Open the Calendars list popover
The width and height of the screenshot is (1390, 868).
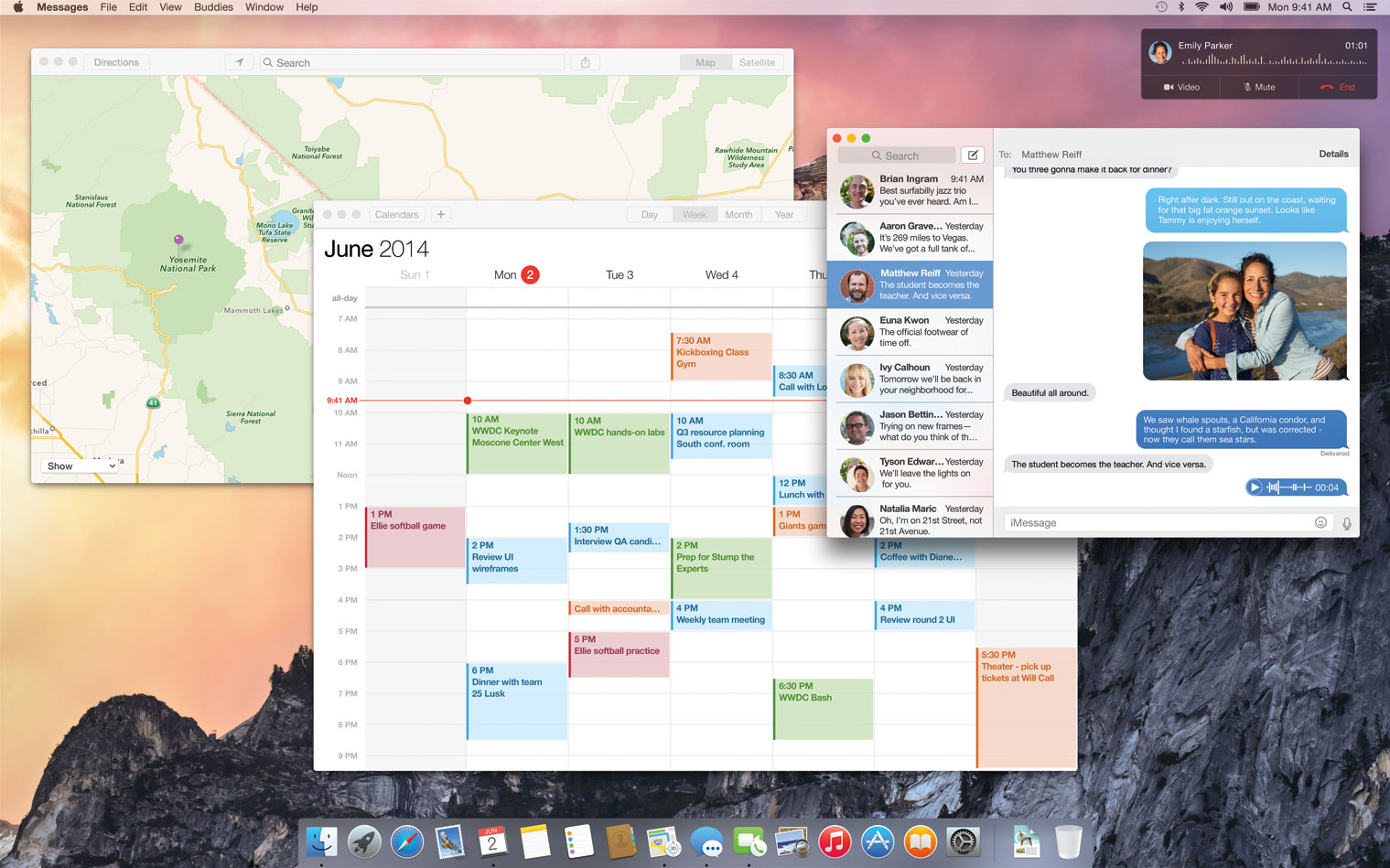point(396,214)
